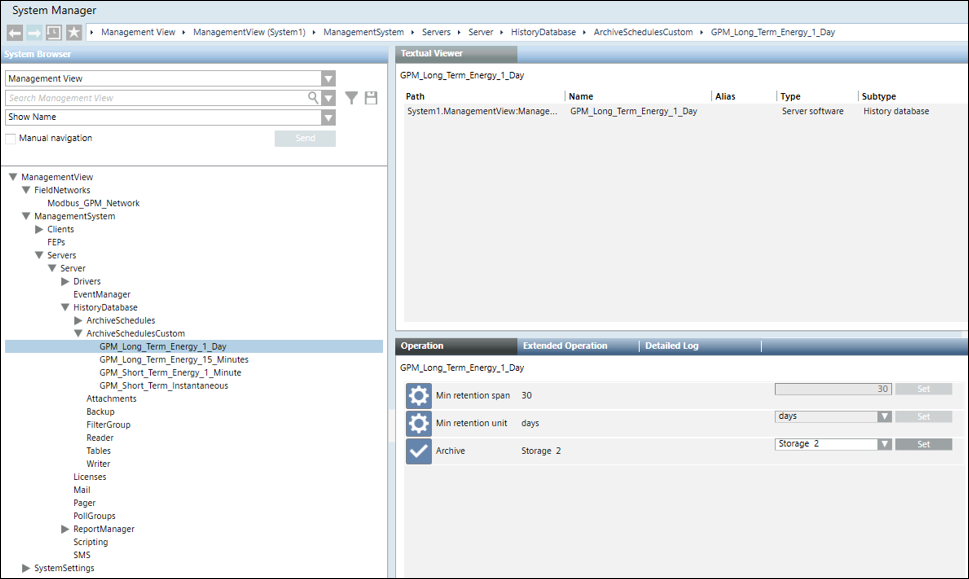Switch to the Extended Operation tab
Screen dimensions: 969x579
564,346
